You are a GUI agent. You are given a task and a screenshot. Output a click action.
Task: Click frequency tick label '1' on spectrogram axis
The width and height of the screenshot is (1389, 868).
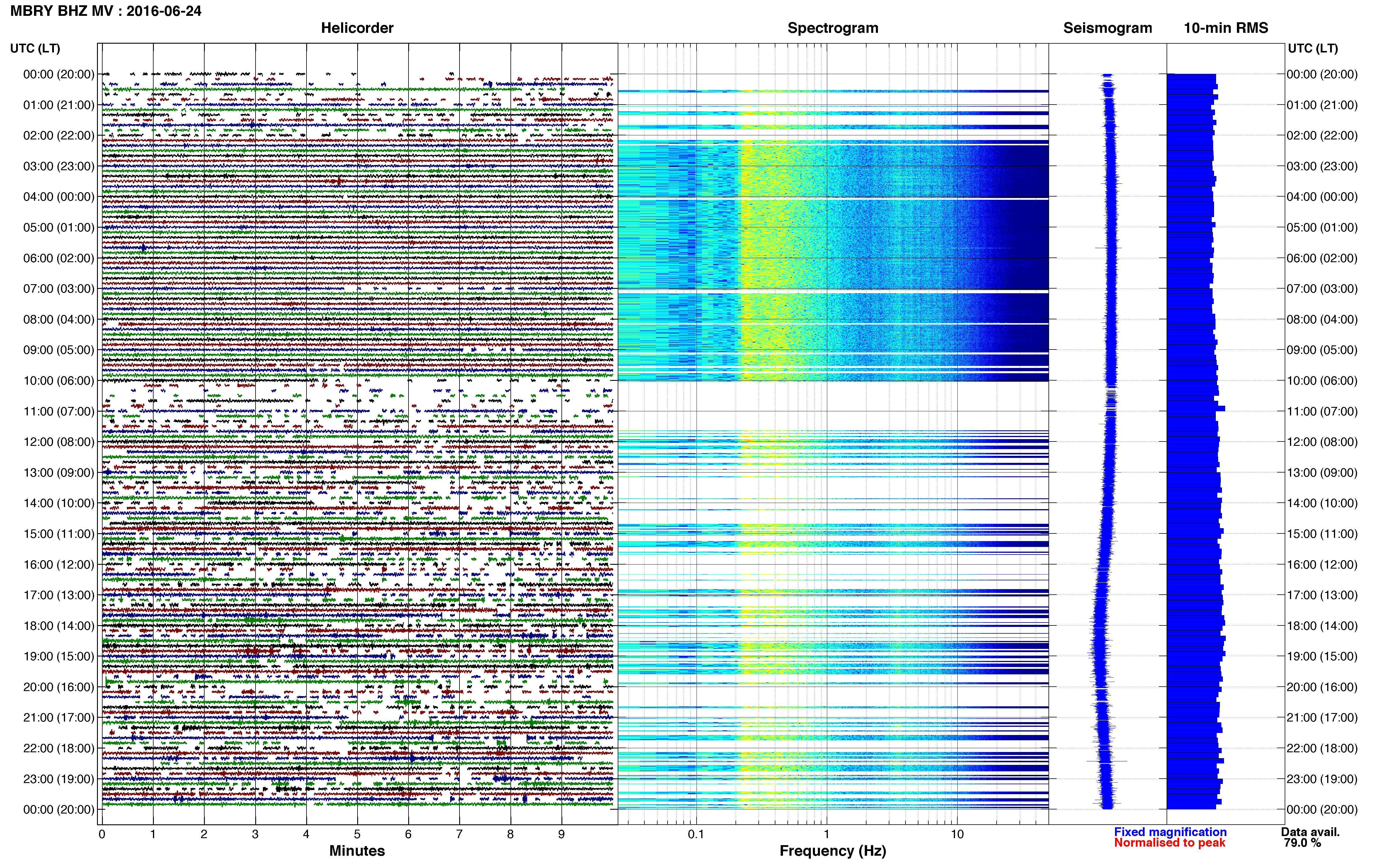point(827,835)
